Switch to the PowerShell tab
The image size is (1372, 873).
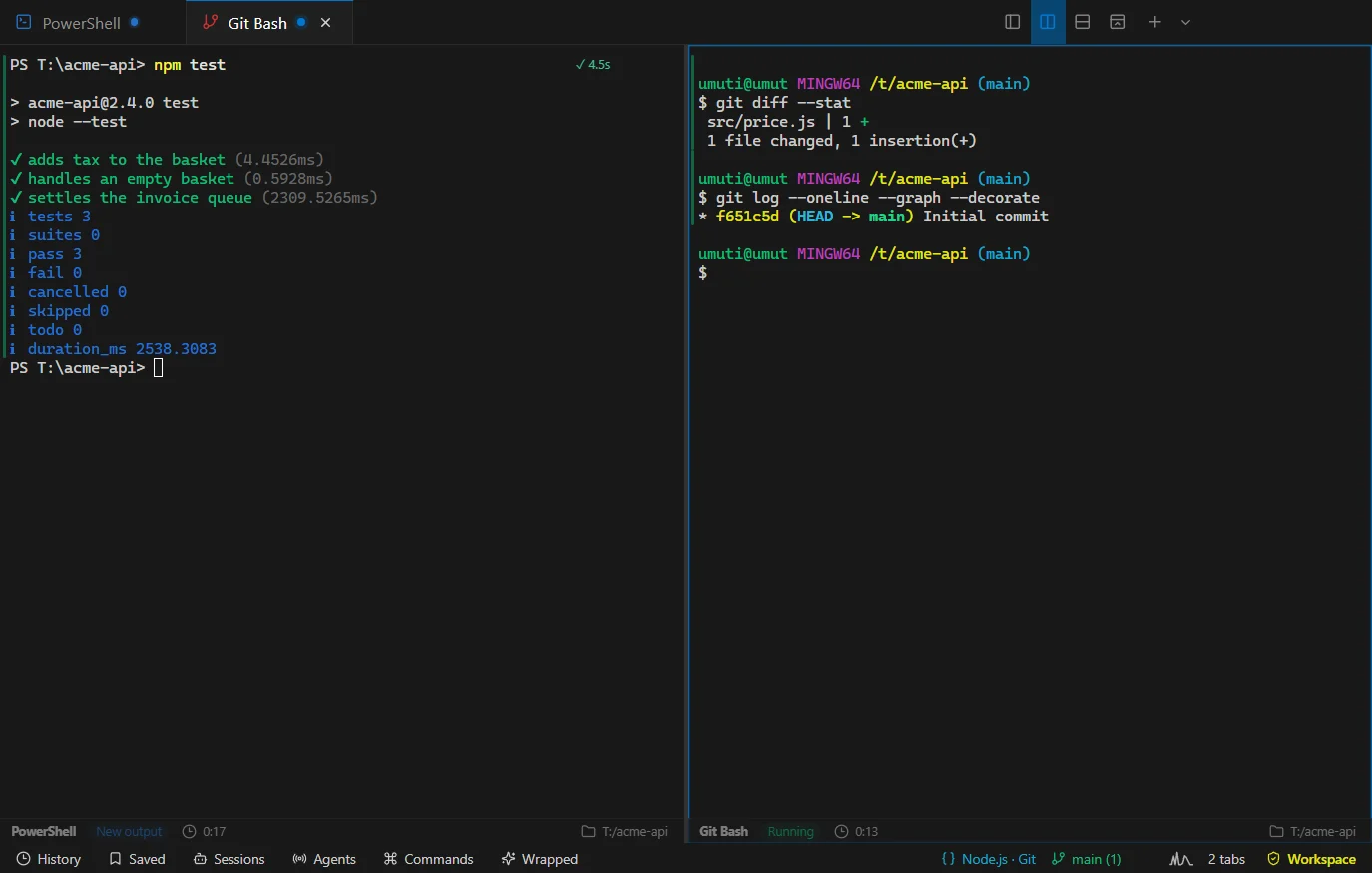click(80, 23)
